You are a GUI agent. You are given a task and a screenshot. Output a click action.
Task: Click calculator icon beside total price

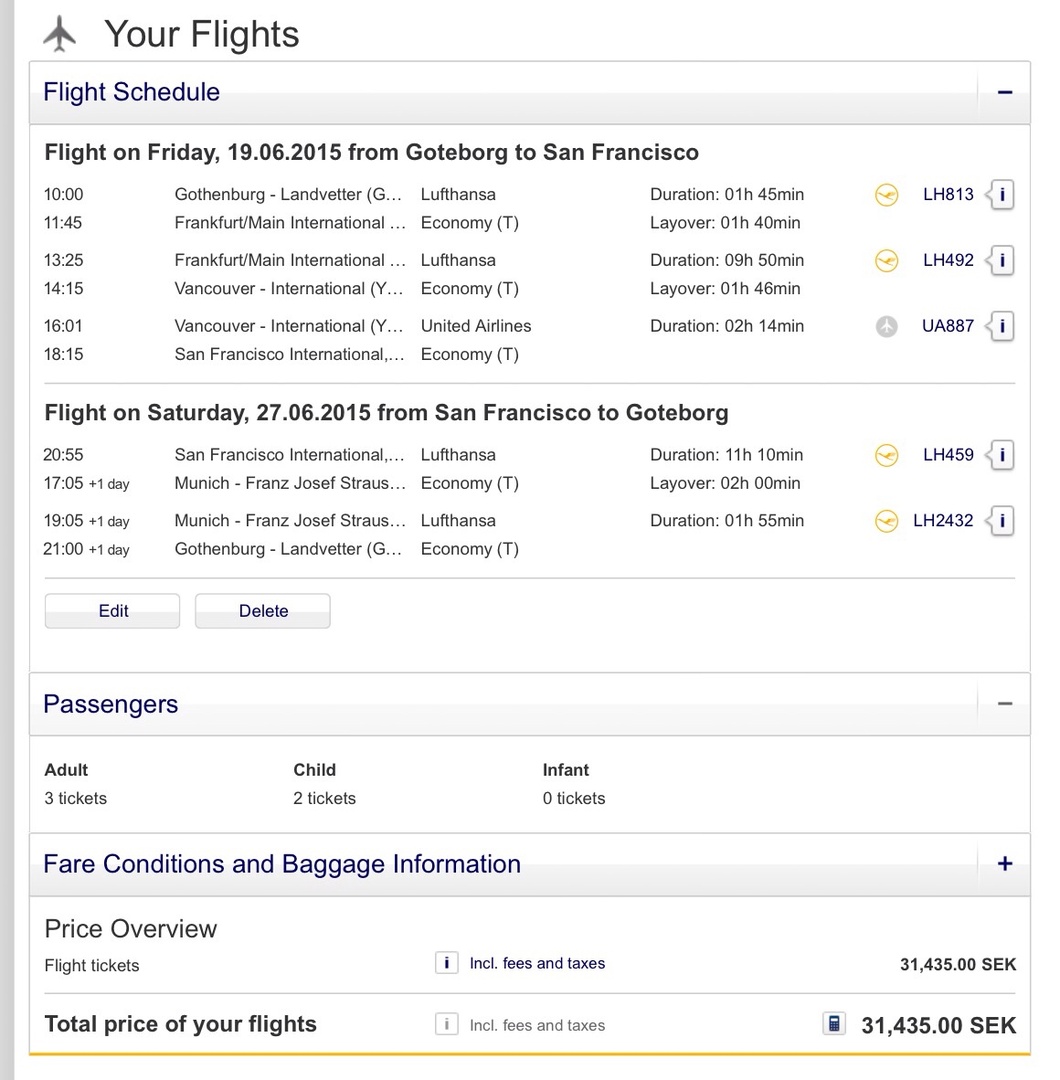pyautogui.click(x=833, y=1024)
